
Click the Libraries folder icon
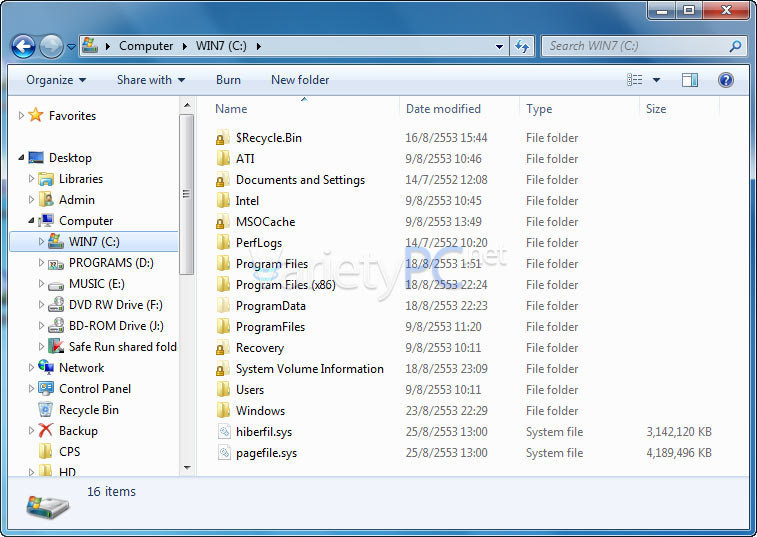[x=46, y=179]
